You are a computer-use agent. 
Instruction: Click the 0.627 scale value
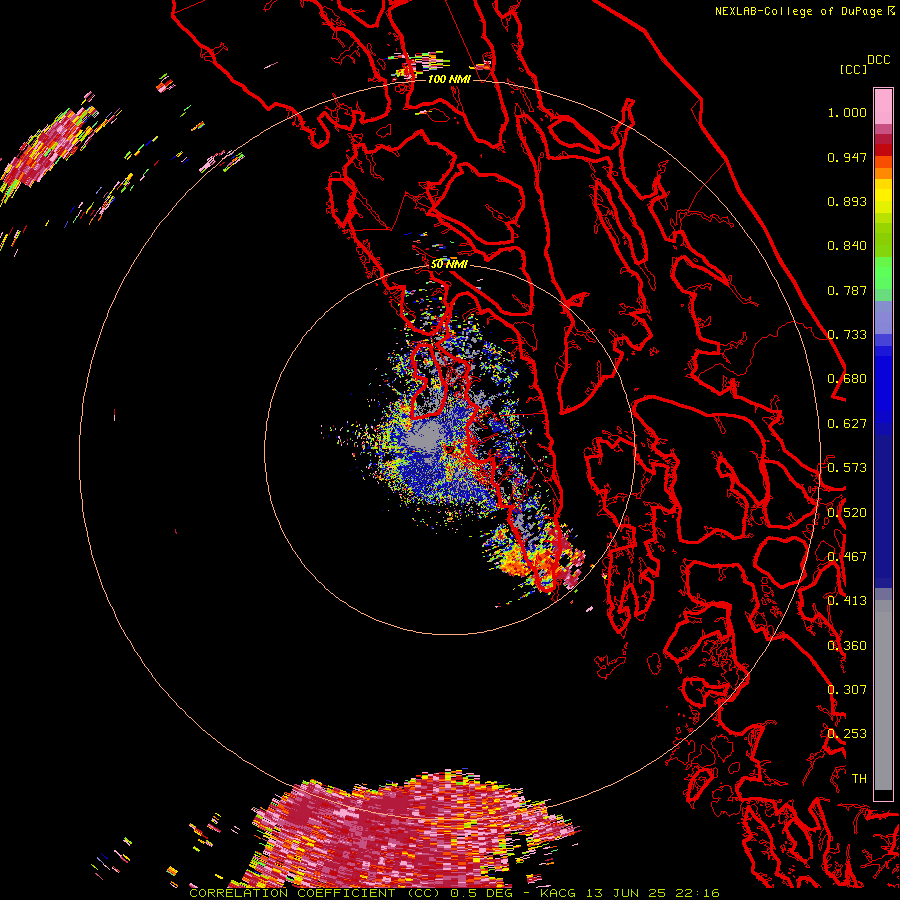point(847,424)
